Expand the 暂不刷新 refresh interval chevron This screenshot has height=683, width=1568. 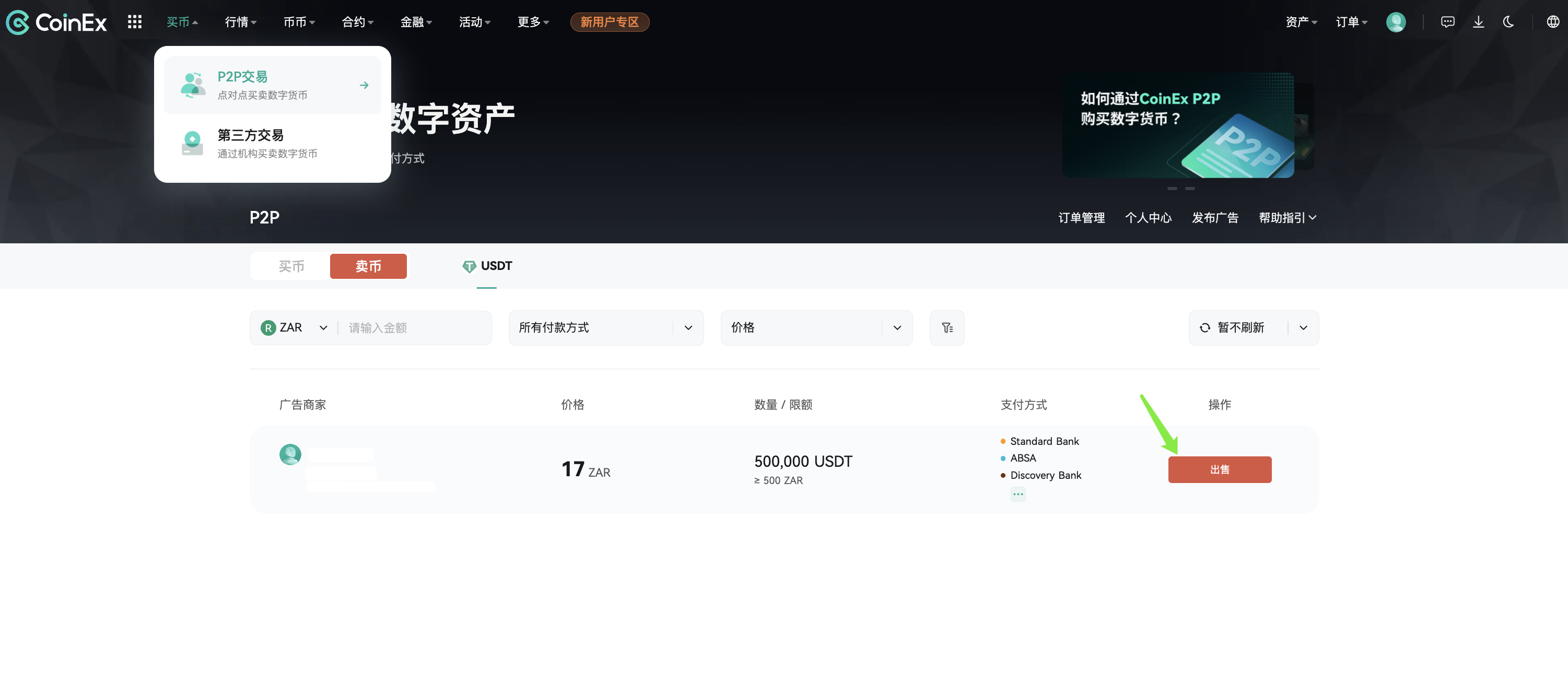click(1303, 327)
